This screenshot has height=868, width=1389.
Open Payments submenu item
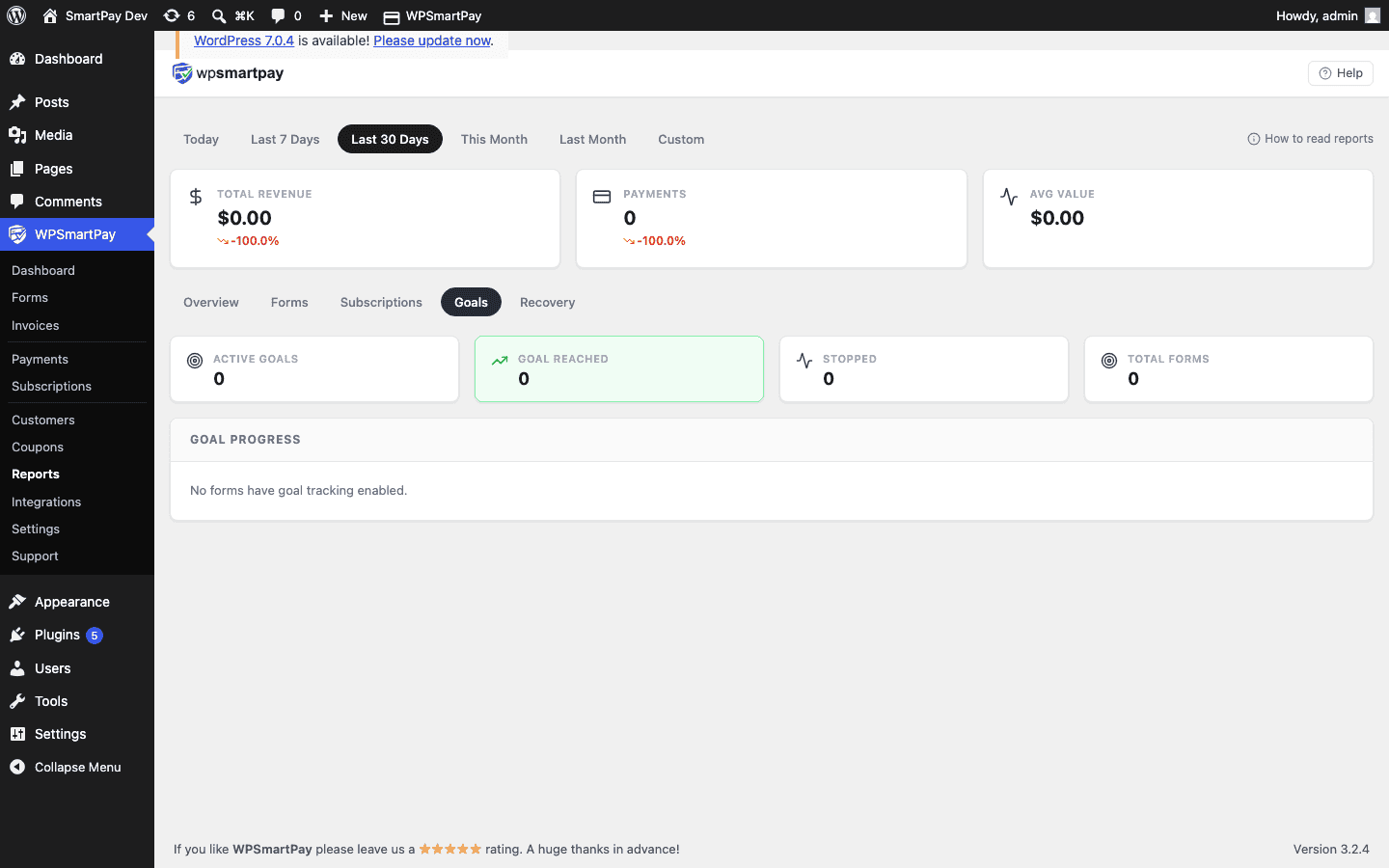40,359
